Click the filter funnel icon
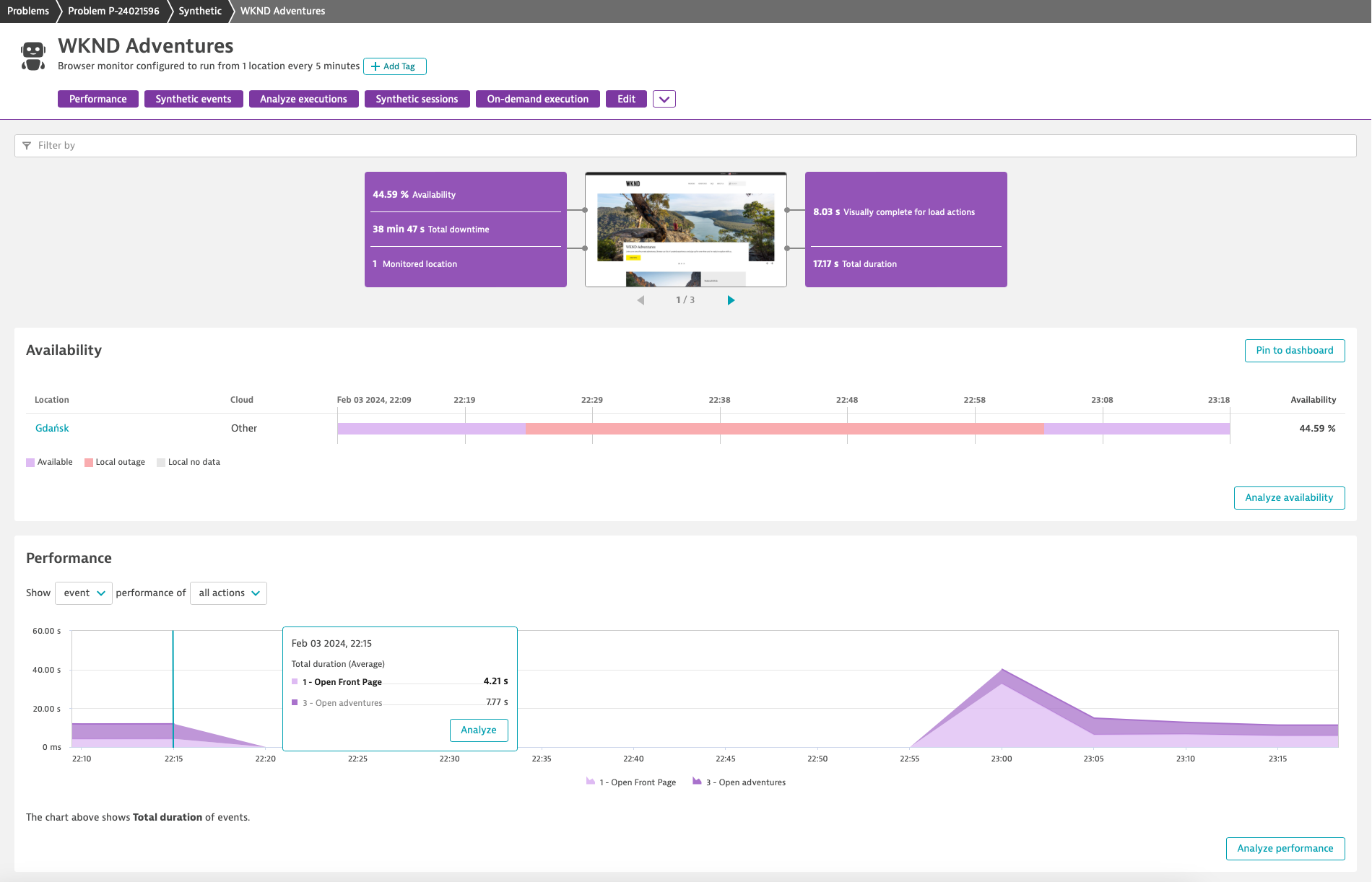 [x=27, y=146]
